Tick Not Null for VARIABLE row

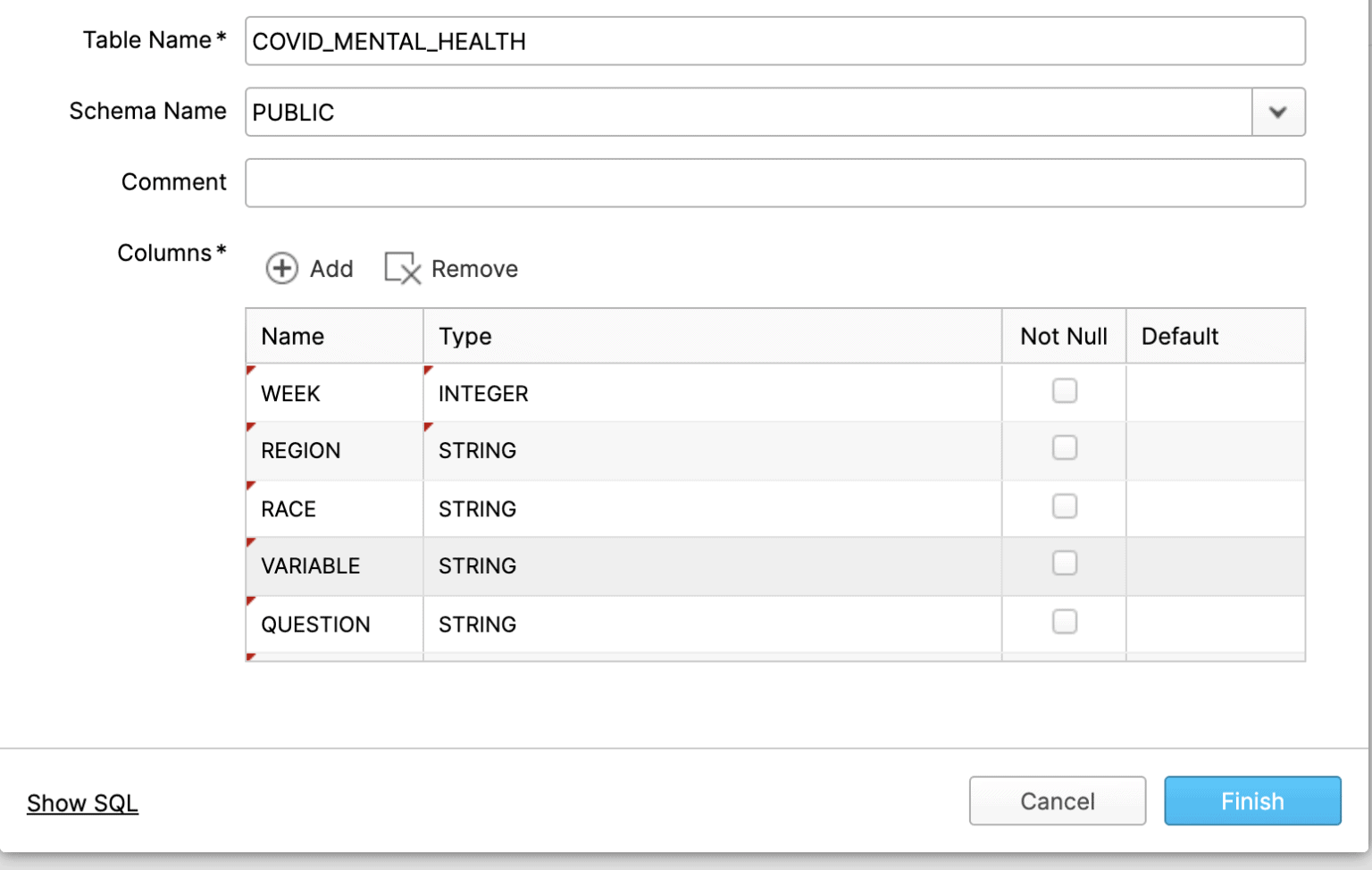[1064, 564]
